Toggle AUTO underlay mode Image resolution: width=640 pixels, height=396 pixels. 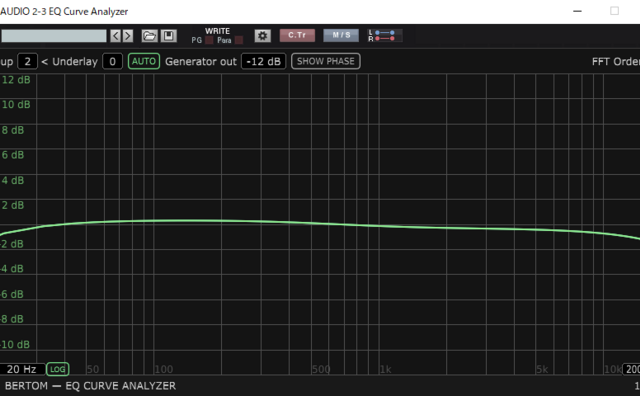(x=144, y=61)
